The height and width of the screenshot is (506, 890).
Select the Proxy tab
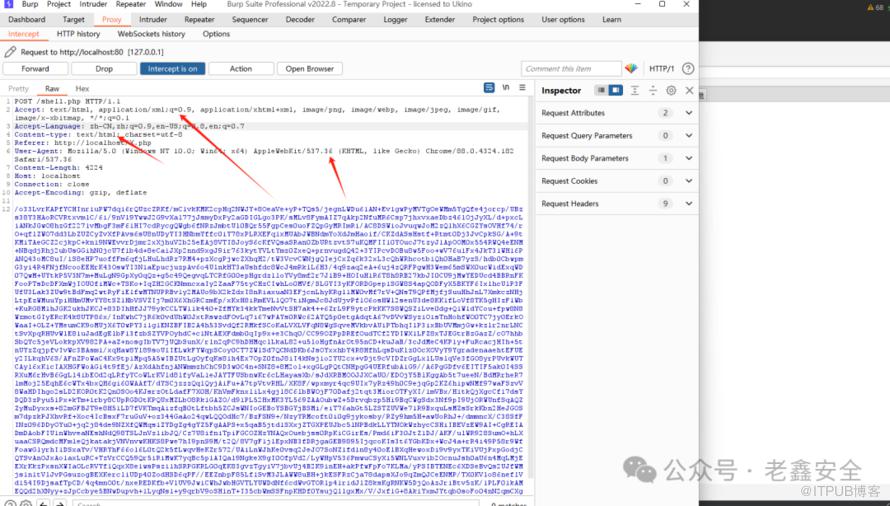[111, 19]
